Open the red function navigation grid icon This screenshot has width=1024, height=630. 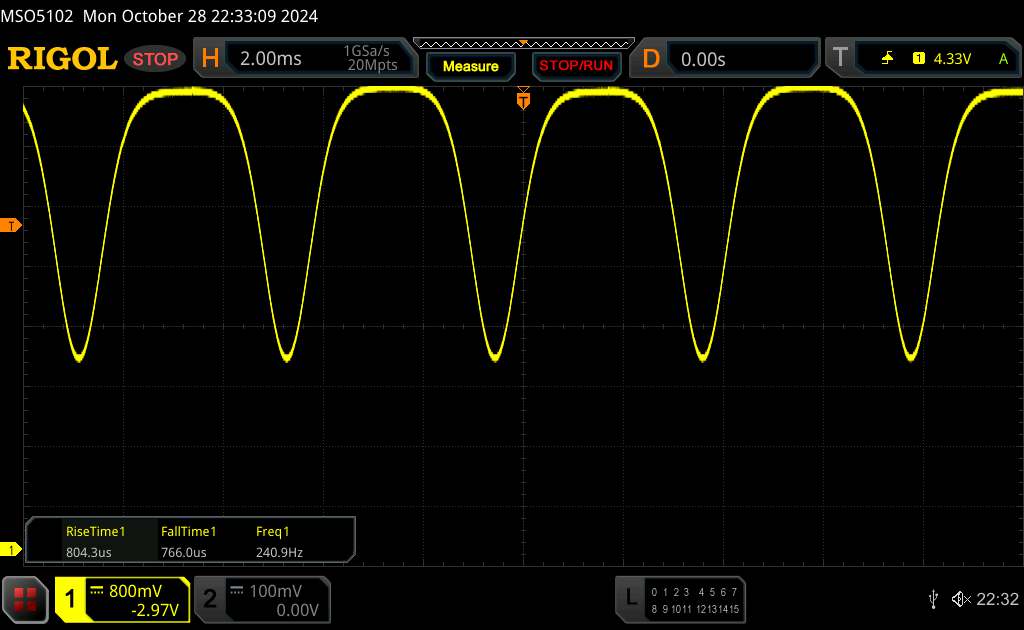point(25,599)
